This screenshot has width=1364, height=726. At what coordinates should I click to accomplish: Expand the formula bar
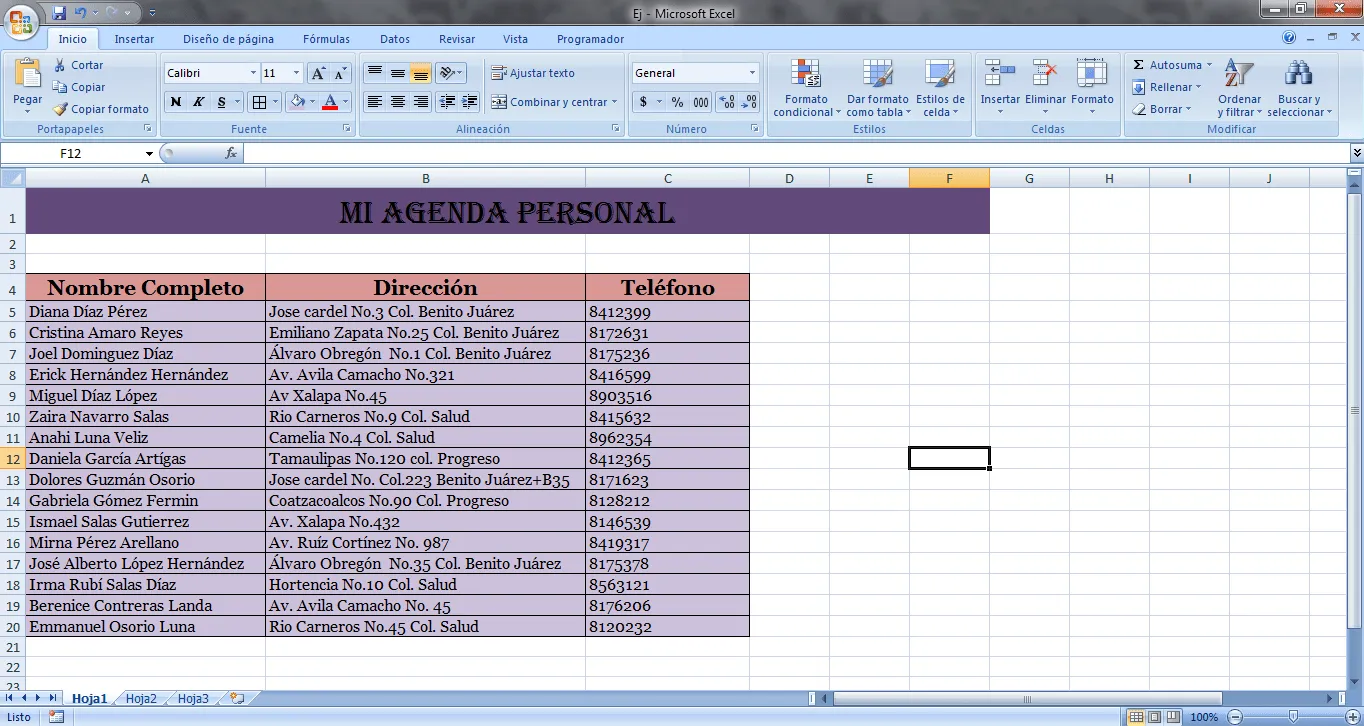pyautogui.click(x=1356, y=153)
